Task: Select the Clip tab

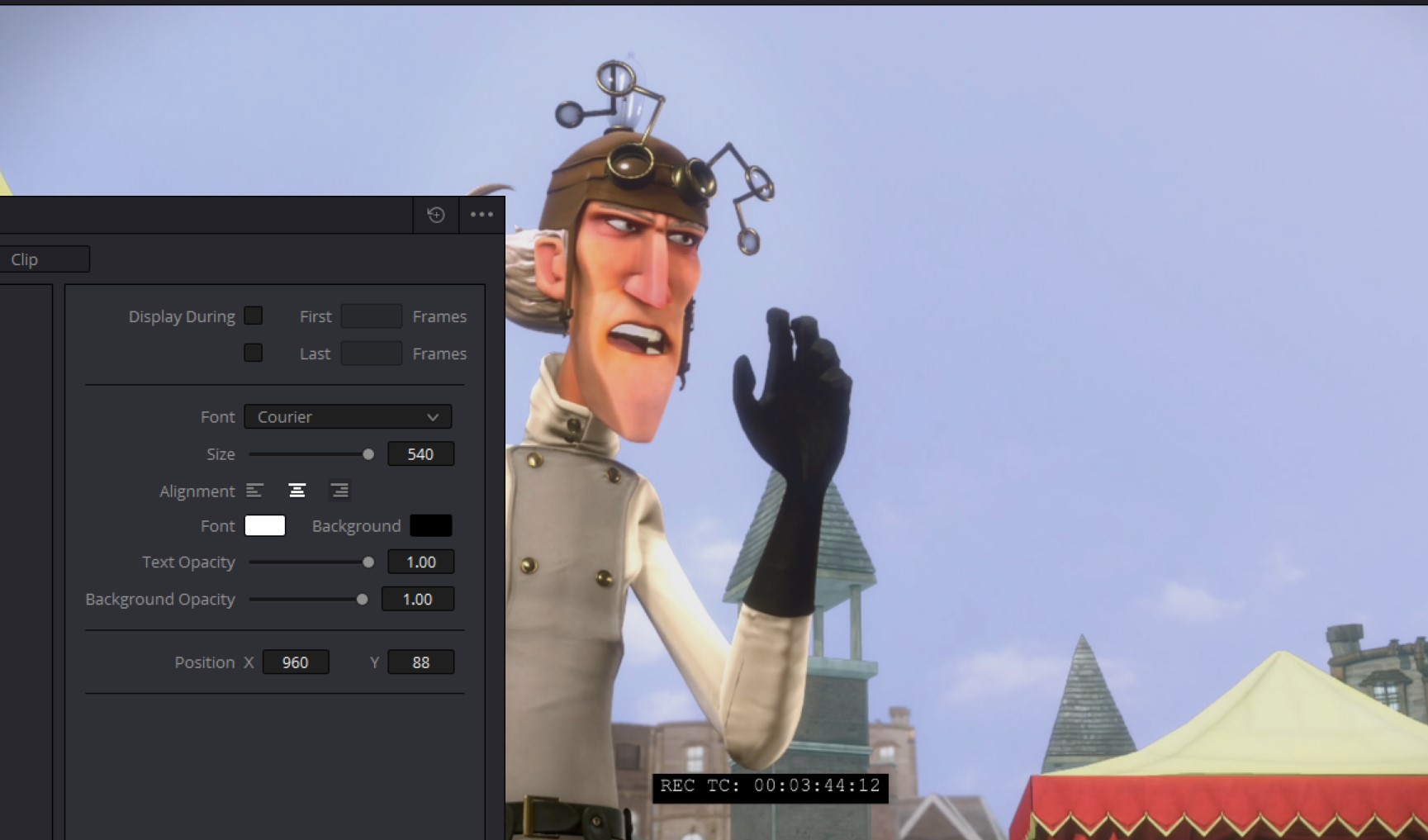Action: pyautogui.click(x=45, y=259)
